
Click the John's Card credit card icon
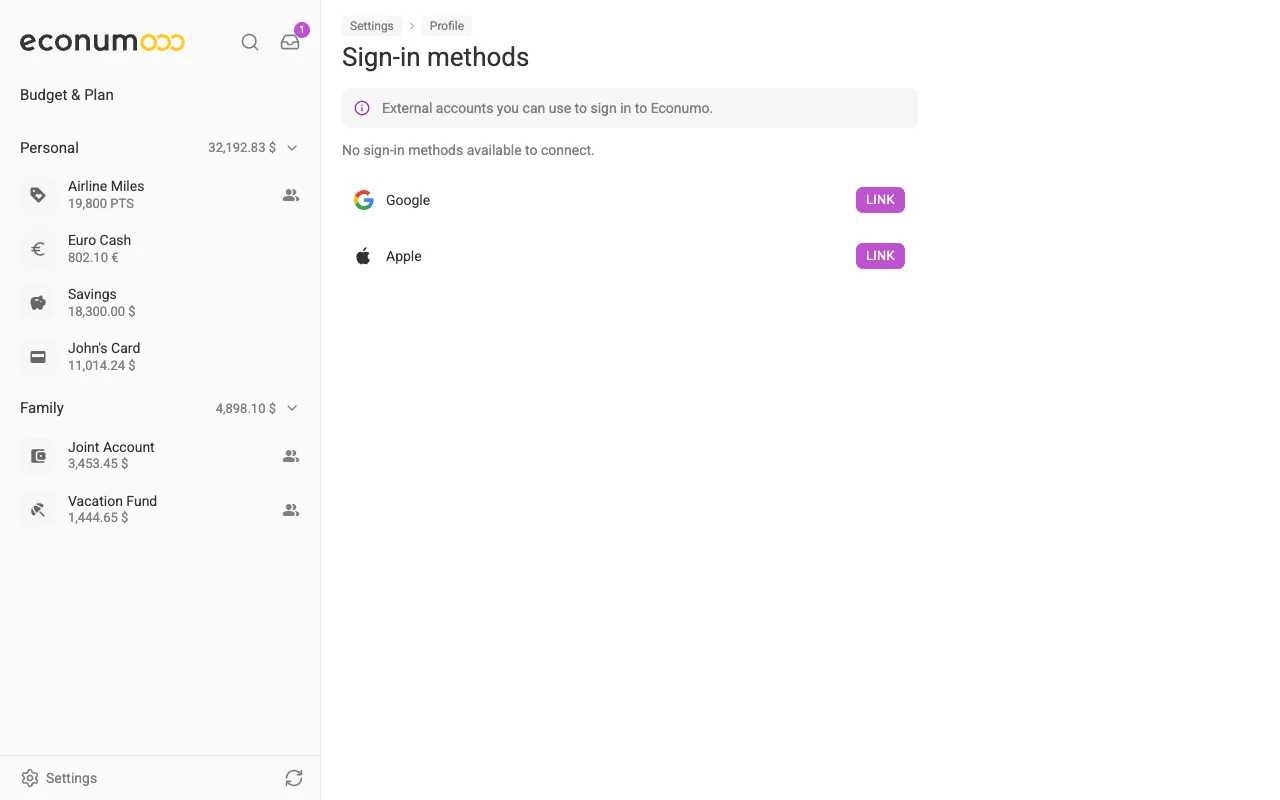pyautogui.click(x=38, y=357)
